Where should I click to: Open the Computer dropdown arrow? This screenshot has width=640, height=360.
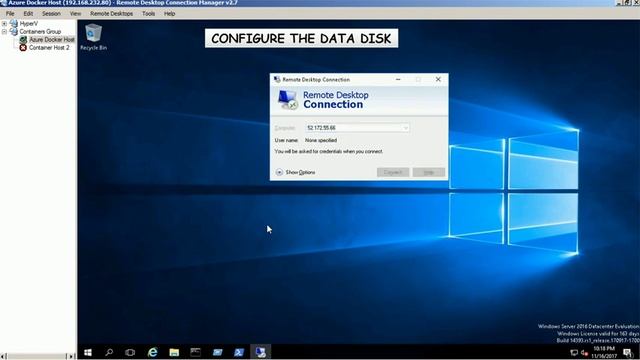pyautogui.click(x=405, y=128)
